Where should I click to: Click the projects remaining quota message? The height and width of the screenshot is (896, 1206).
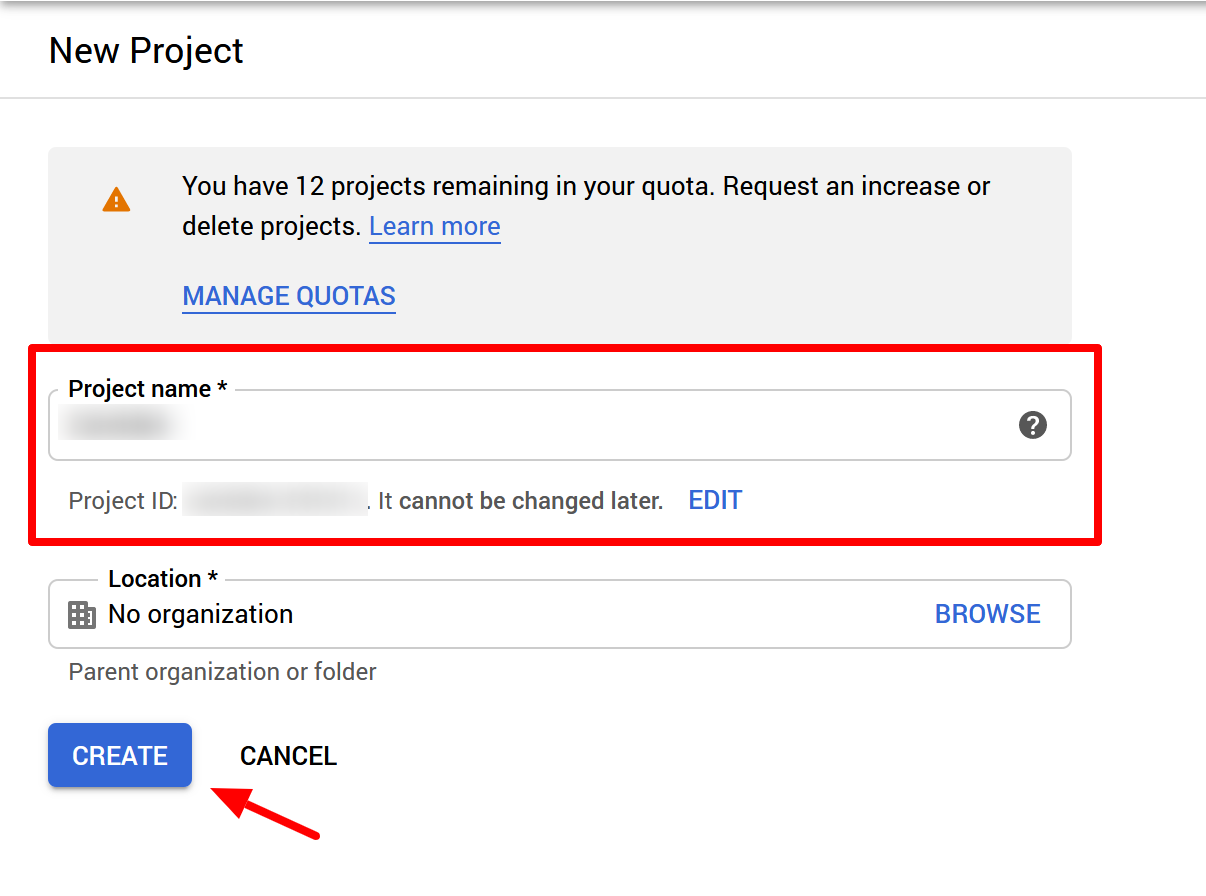coord(585,187)
